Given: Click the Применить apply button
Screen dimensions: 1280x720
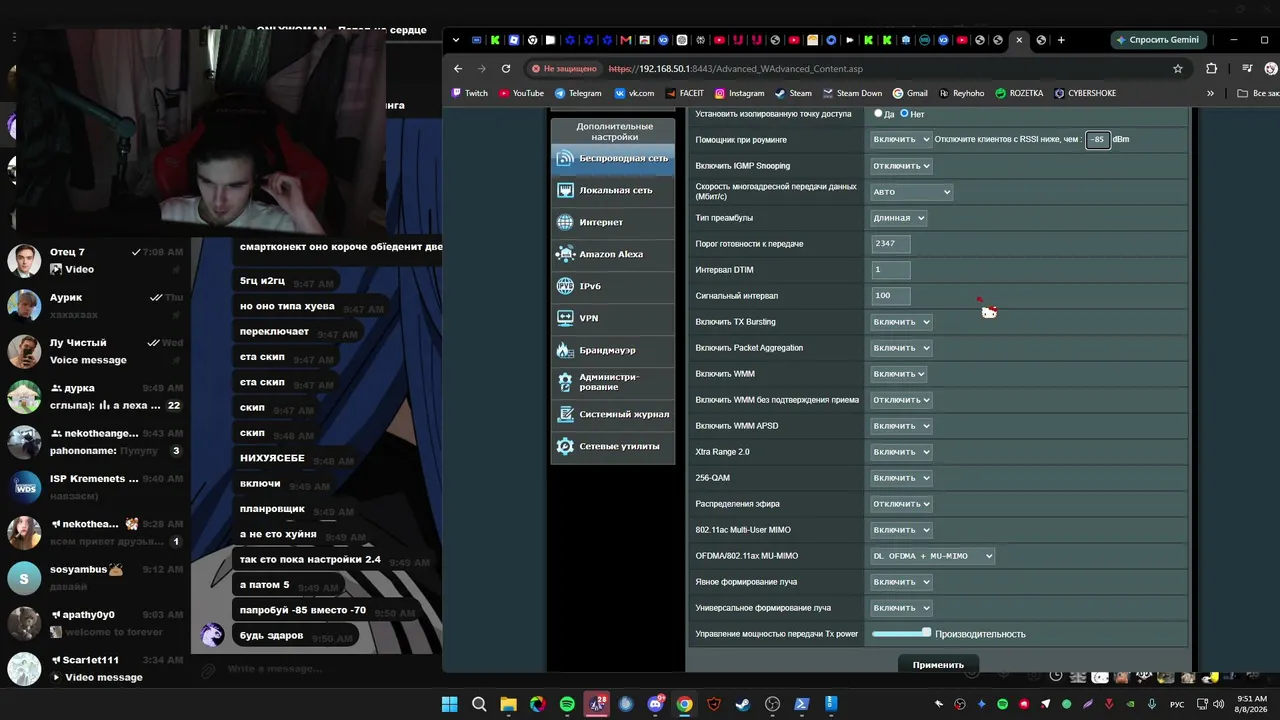Looking at the screenshot, I should (x=938, y=665).
